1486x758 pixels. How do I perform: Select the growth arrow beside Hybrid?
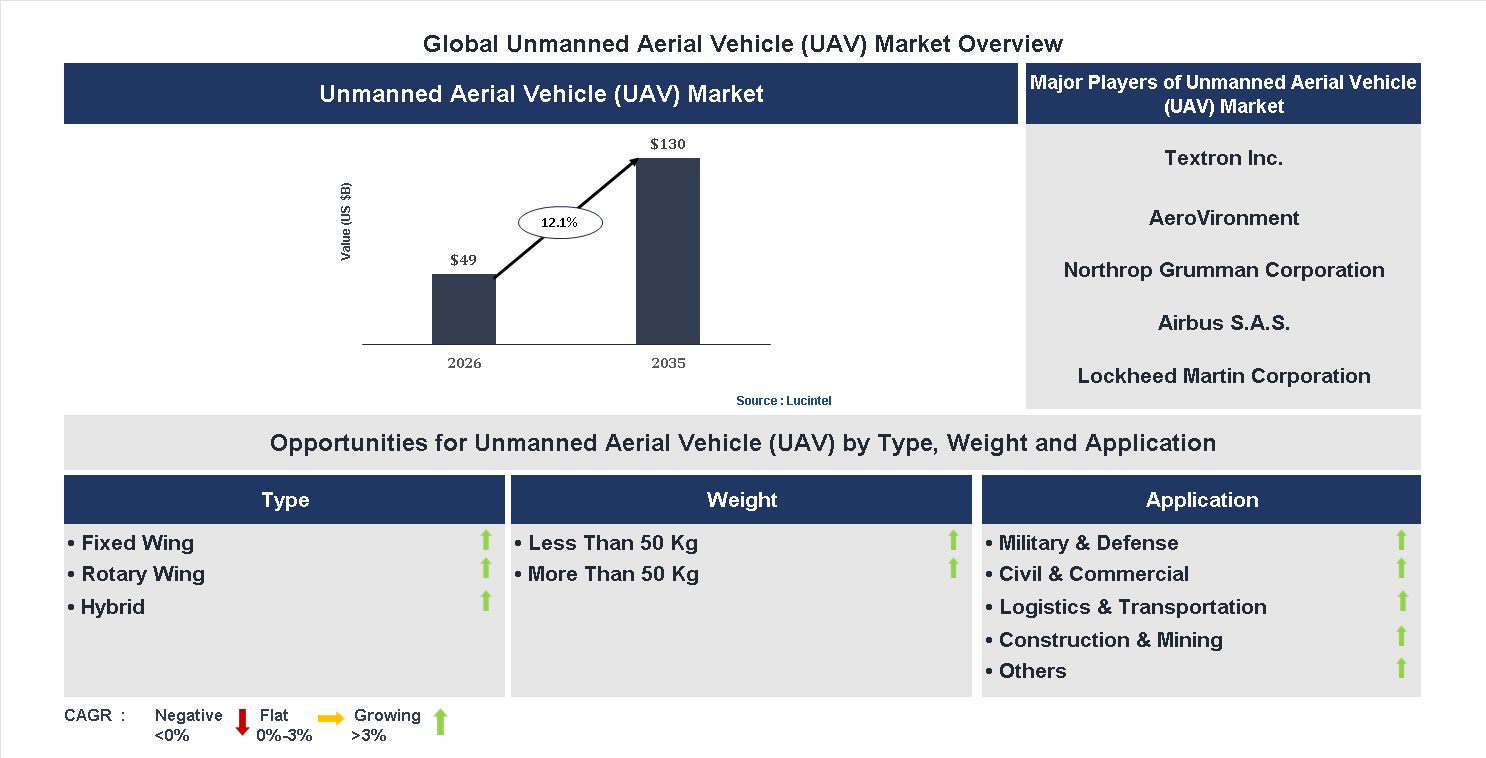click(485, 601)
